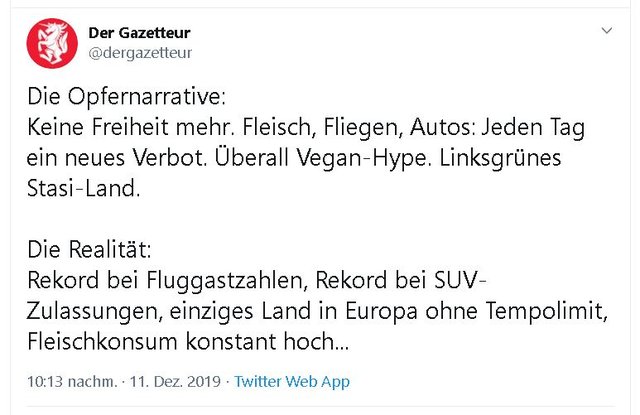Click the word 'Stasi-Land.' in the tweet
This screenshot has height=415, width=640.
[84, 189]
